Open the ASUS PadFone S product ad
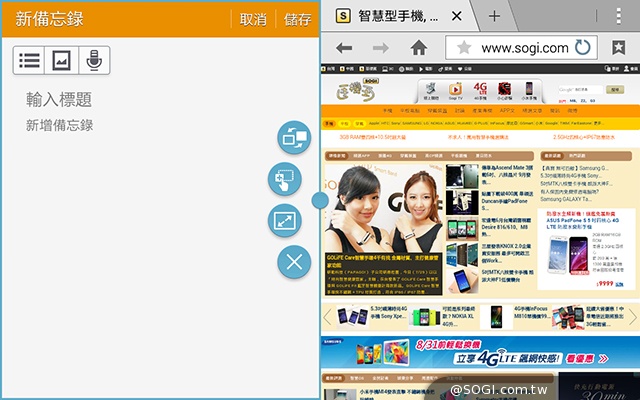 pos(585,249)
